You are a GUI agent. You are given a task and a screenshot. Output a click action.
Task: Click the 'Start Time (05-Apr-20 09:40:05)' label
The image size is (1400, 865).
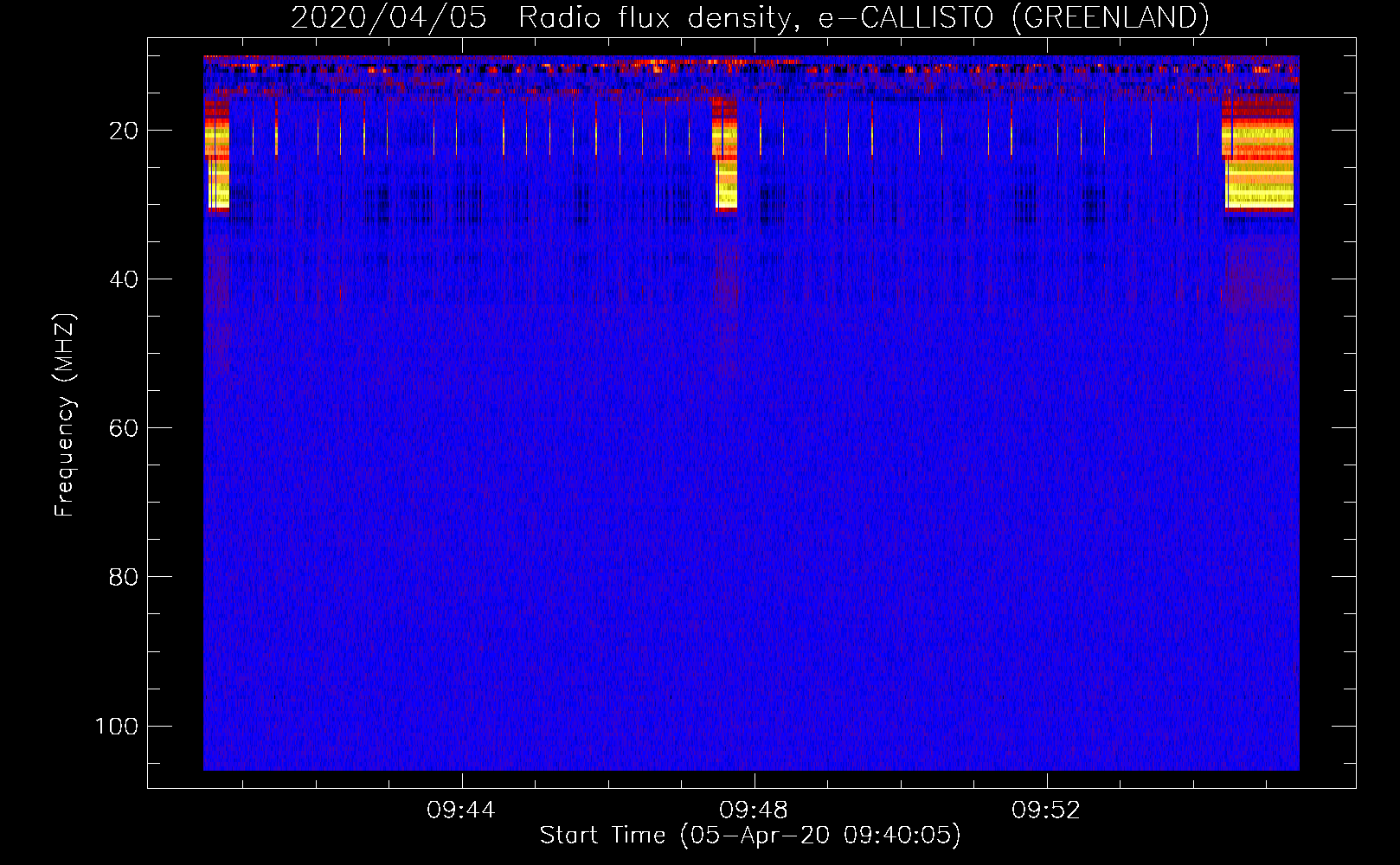coord(750,836)
